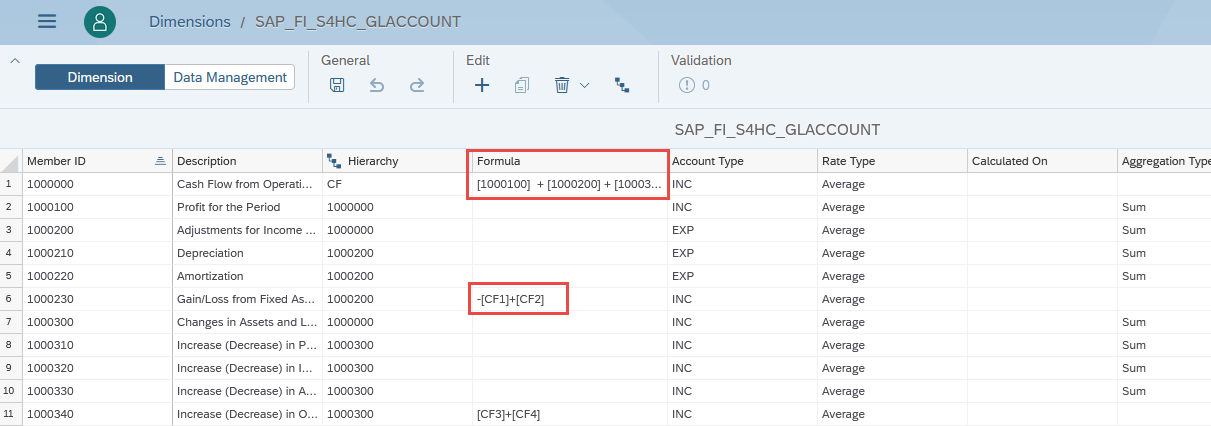Save the dimension with the disk icon
This screenshot has height=426, width=1211.
click(337, 86)
